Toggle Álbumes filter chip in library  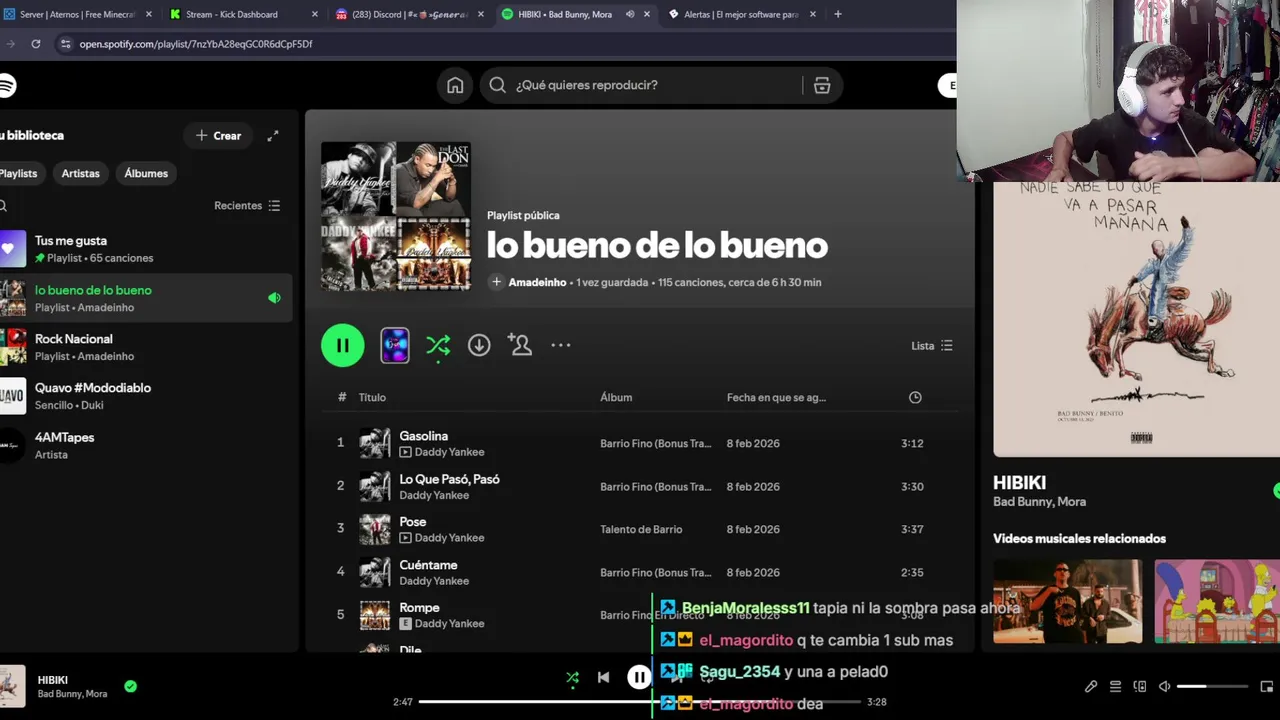click(x=146, y=174)
